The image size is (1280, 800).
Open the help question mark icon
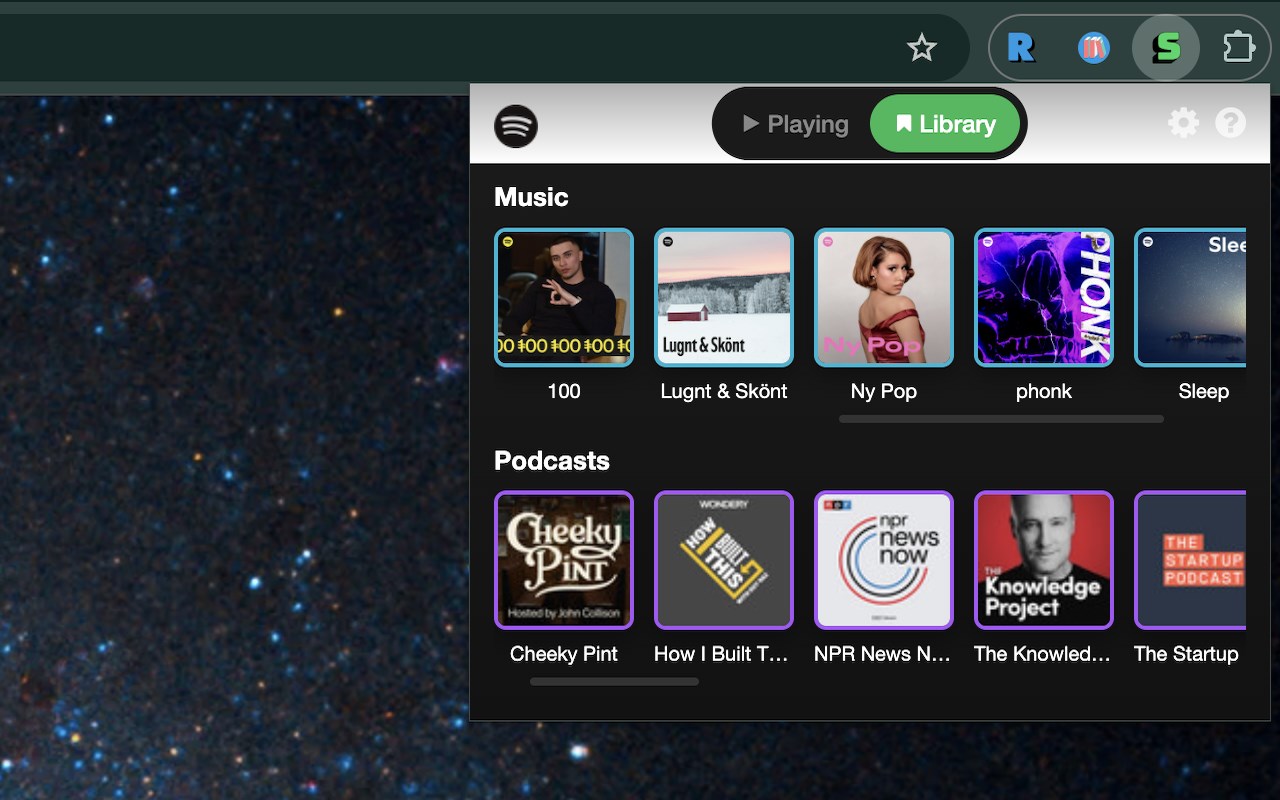pos(1230,123)
